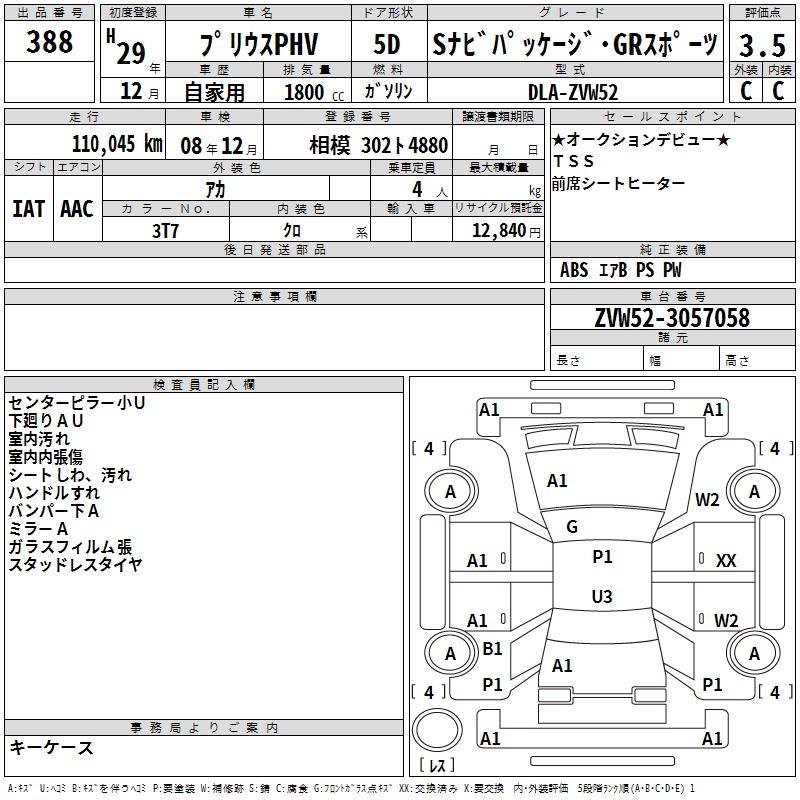Image resolution: width=800 pixels, height=800 pixels.
Task: Select the inspector note ハンドルすれ
Action: point(54,492)
